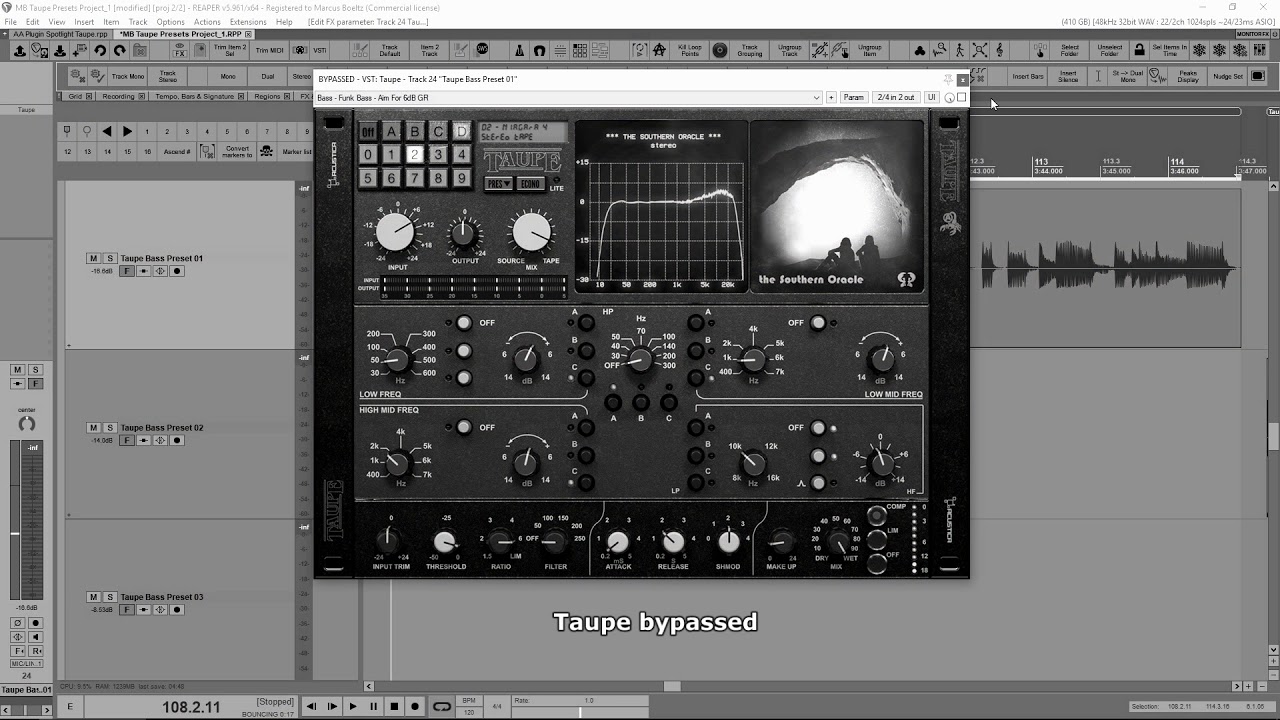Viewport: 1280px width, 720px height.
Task: Click the RATIO knob on compressor
Action: click(x=501, y=542)
